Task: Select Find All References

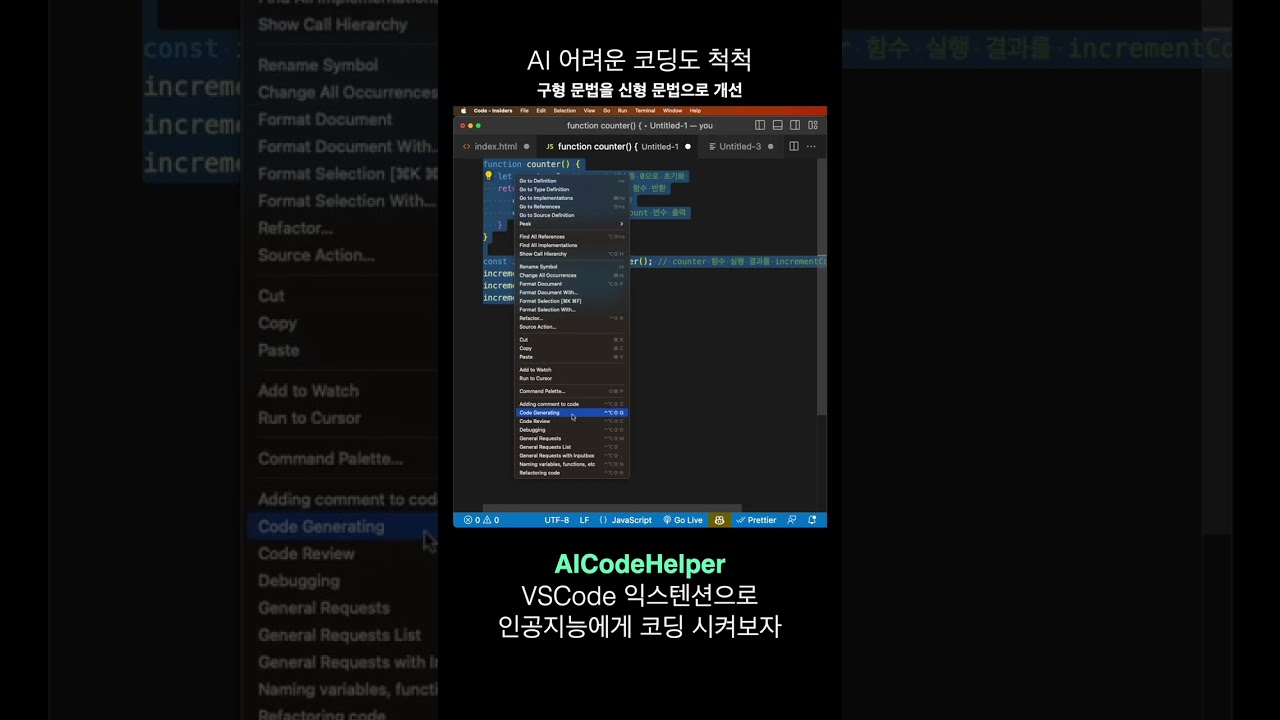Action: (x=571, y=237)
